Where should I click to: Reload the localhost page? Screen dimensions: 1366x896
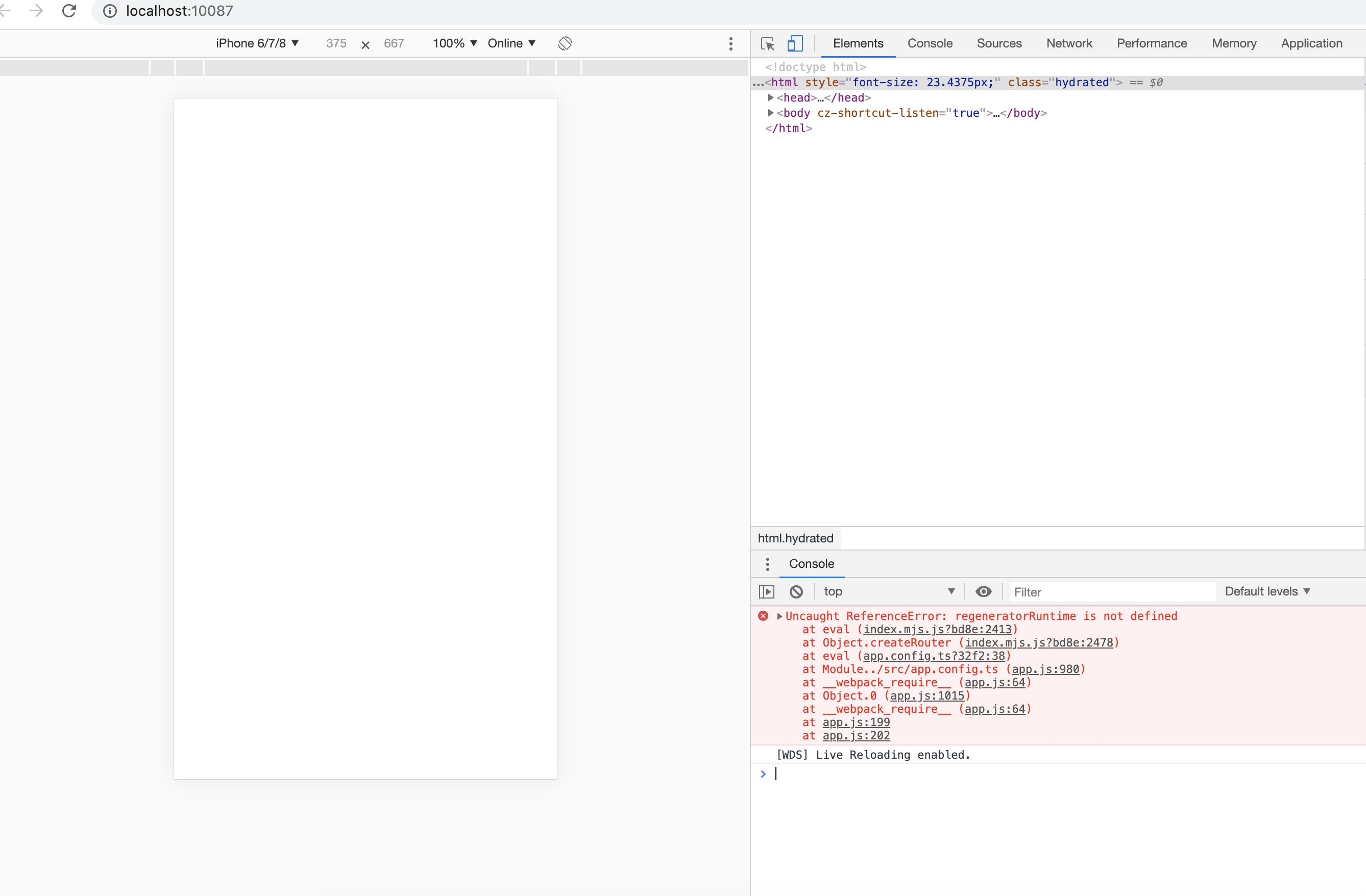[69, 10]
